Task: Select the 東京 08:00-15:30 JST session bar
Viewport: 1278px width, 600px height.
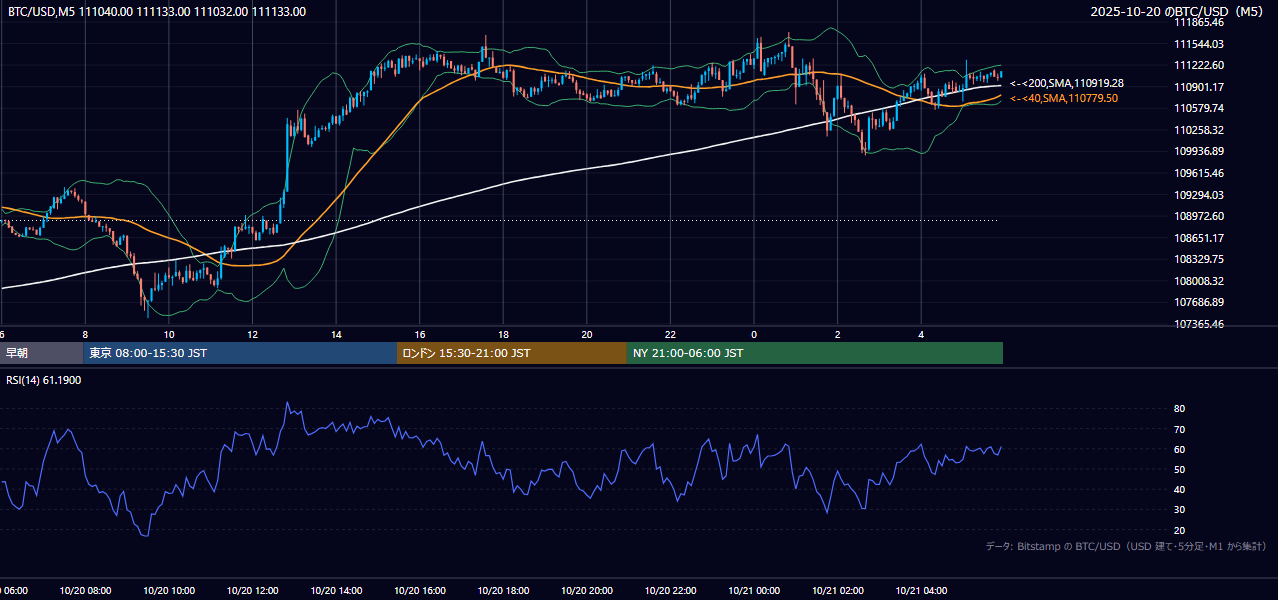Action: pos(240,353)
